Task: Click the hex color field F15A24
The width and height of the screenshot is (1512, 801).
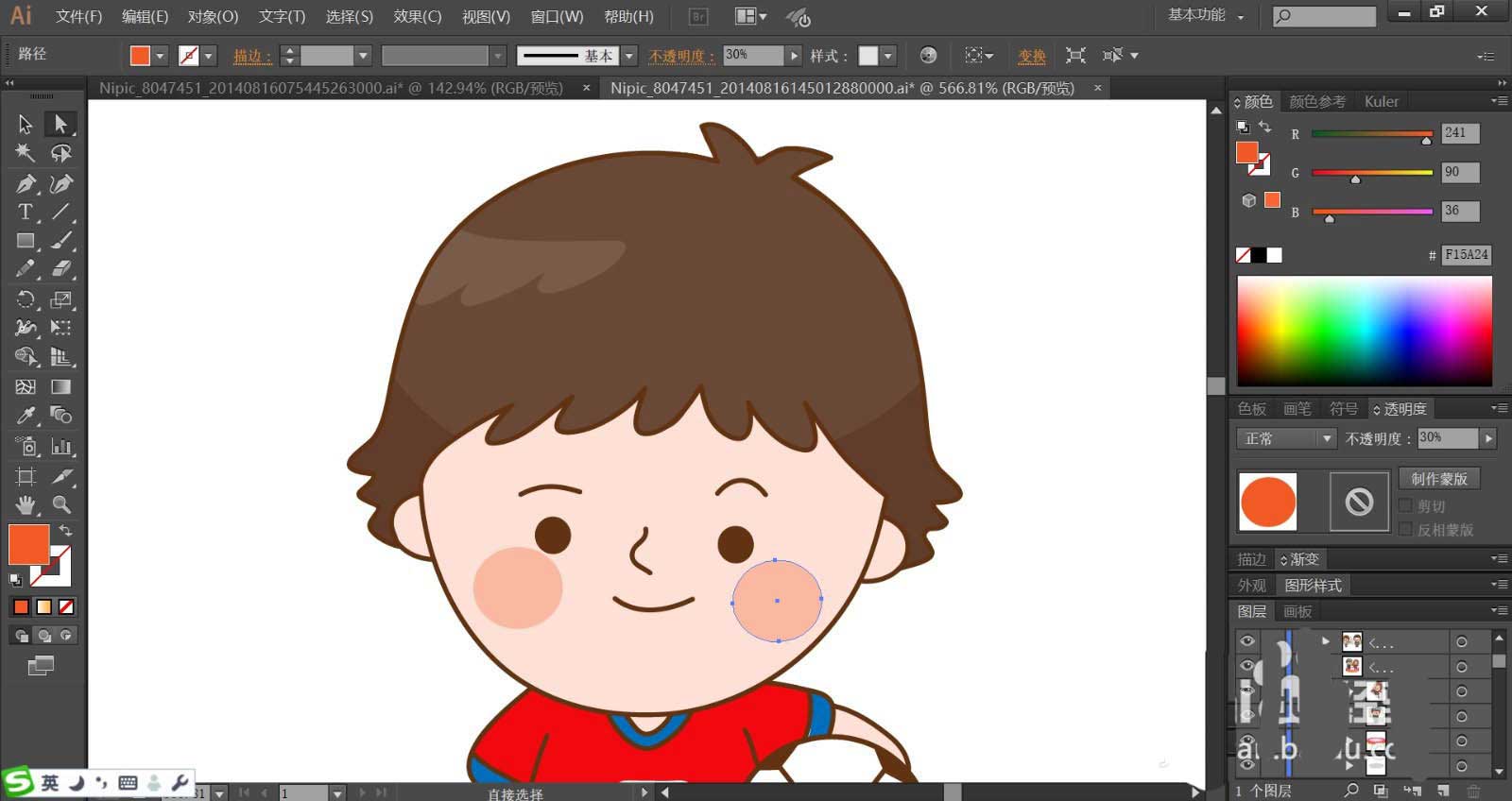Action: 1466,254
